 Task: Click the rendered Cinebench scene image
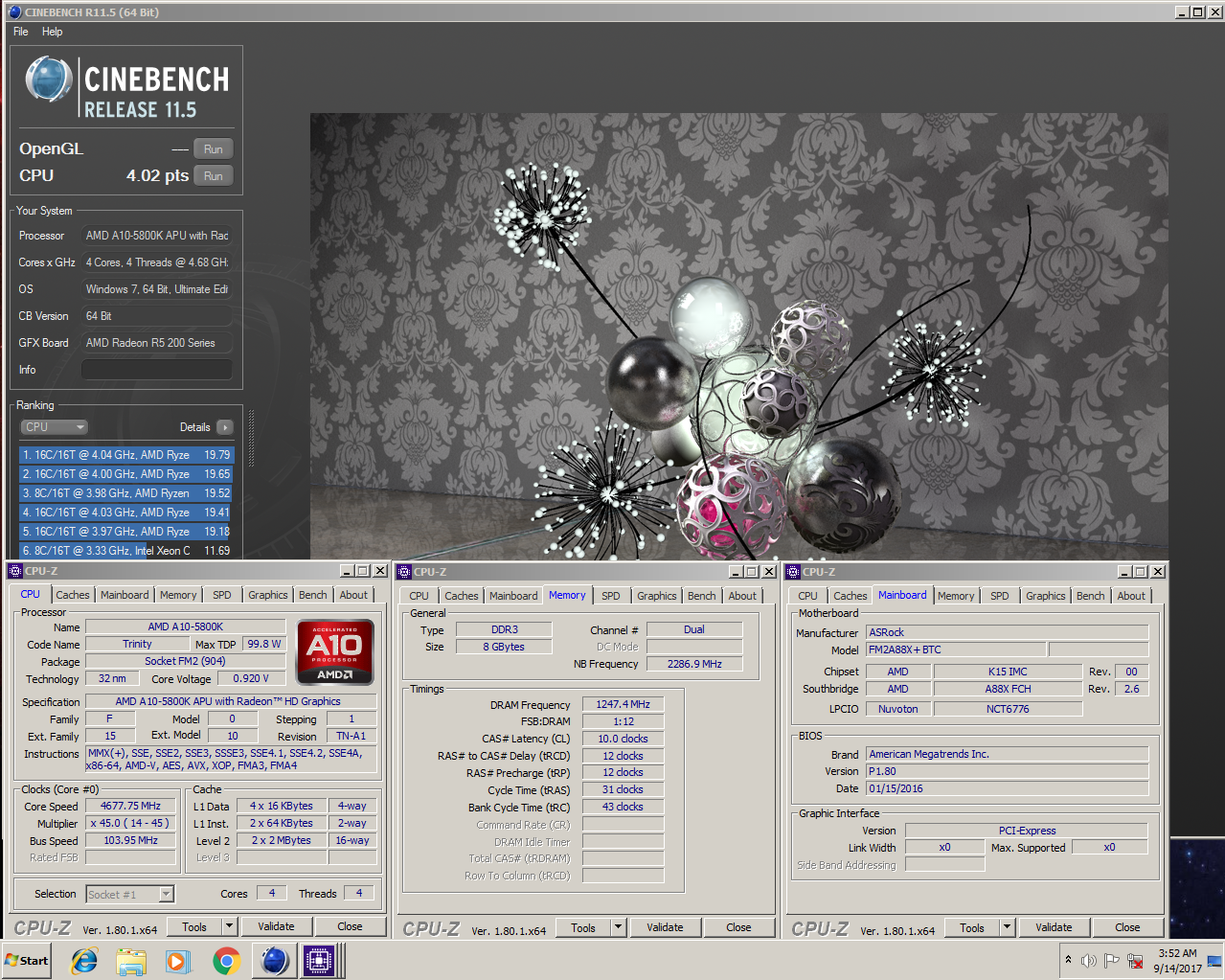[x=738, y=335]
